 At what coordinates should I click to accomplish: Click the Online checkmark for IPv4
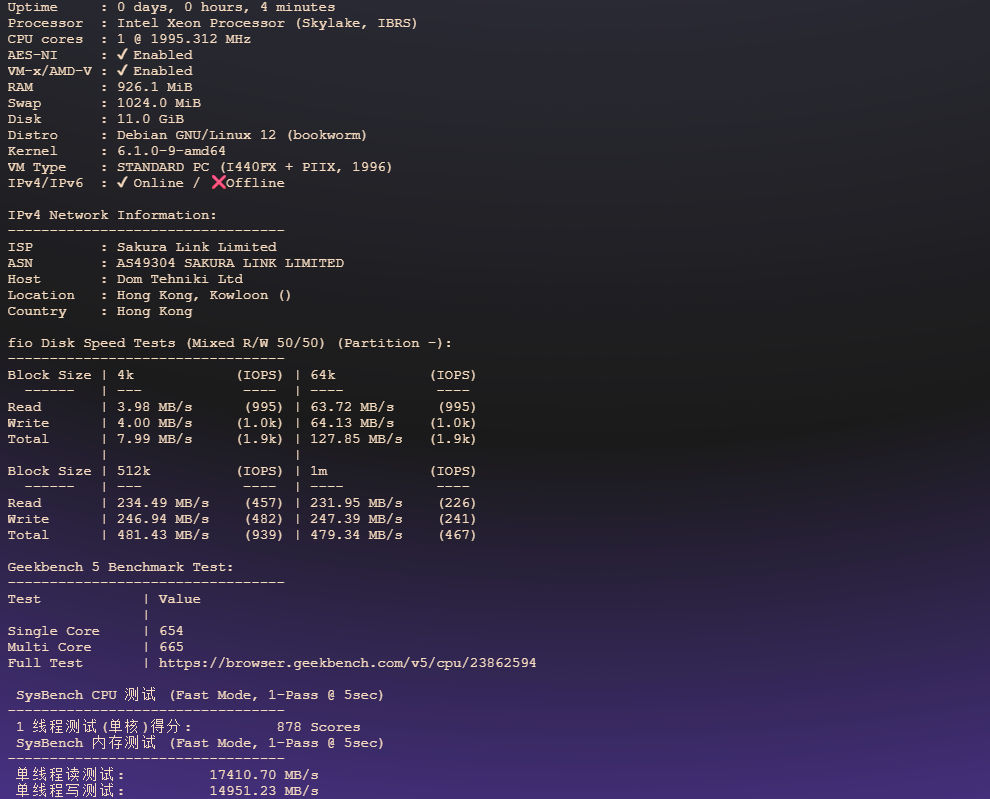pyautogui.click(x=124, y=182)
